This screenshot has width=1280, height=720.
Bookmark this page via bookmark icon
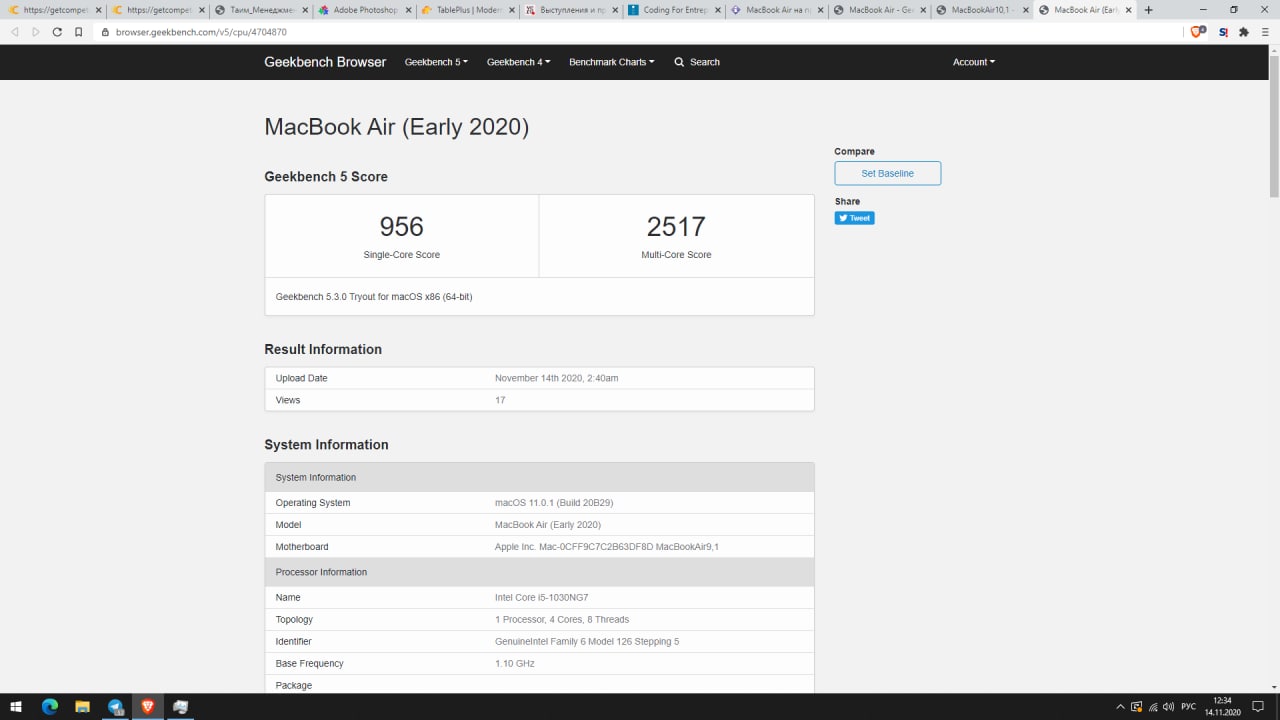pos(79,32)
